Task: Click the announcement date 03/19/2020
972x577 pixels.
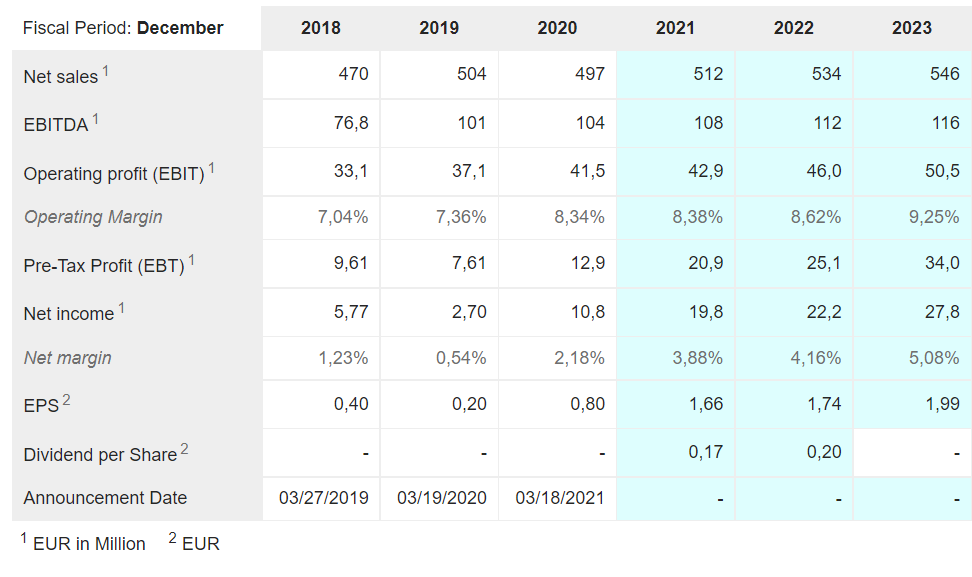Action: click(441, 498)
